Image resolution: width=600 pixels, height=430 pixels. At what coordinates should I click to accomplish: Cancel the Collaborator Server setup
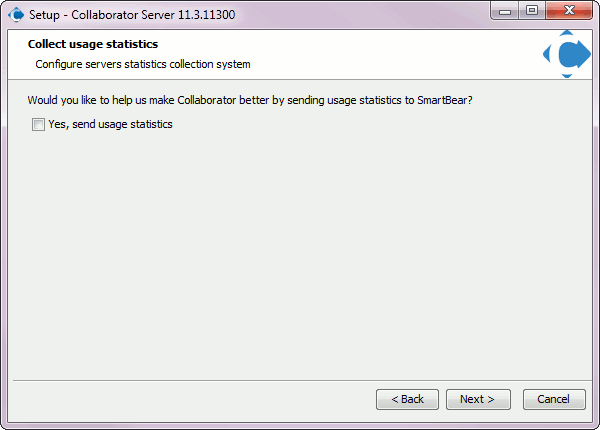pyautogui.click(x=554, y=399)
